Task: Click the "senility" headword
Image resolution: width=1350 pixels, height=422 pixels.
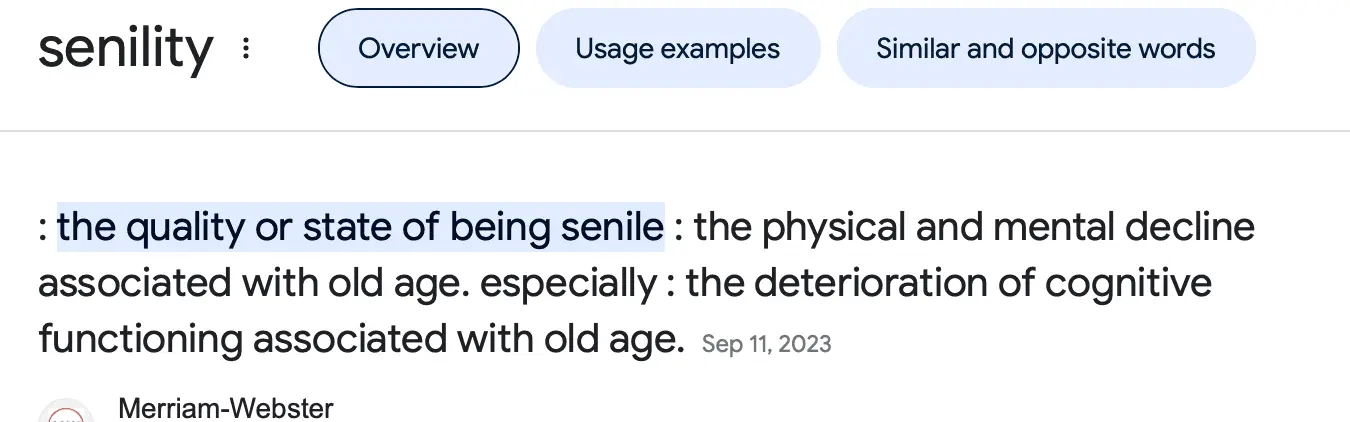Action: [x=126, y=48]
